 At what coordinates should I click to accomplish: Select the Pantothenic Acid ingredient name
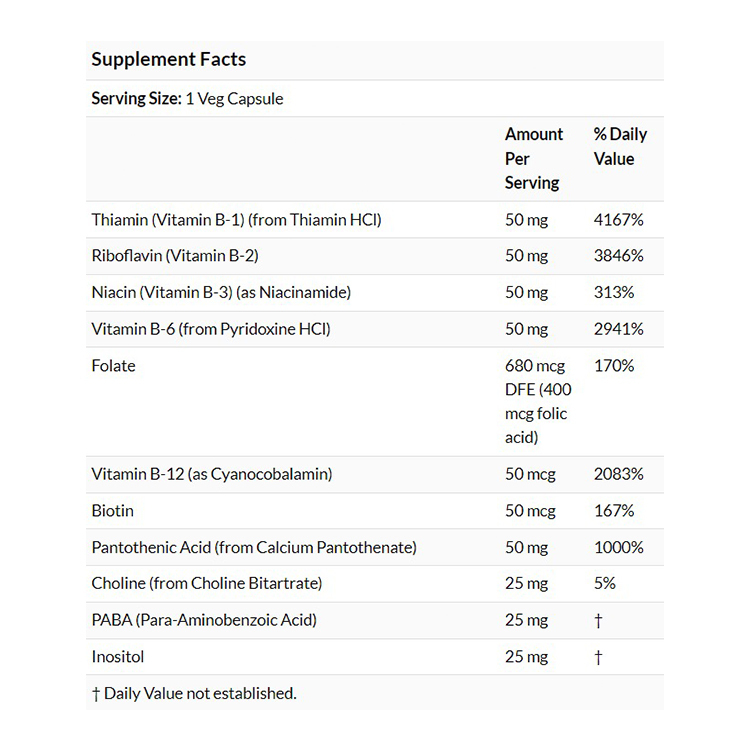tap(253, 547)
